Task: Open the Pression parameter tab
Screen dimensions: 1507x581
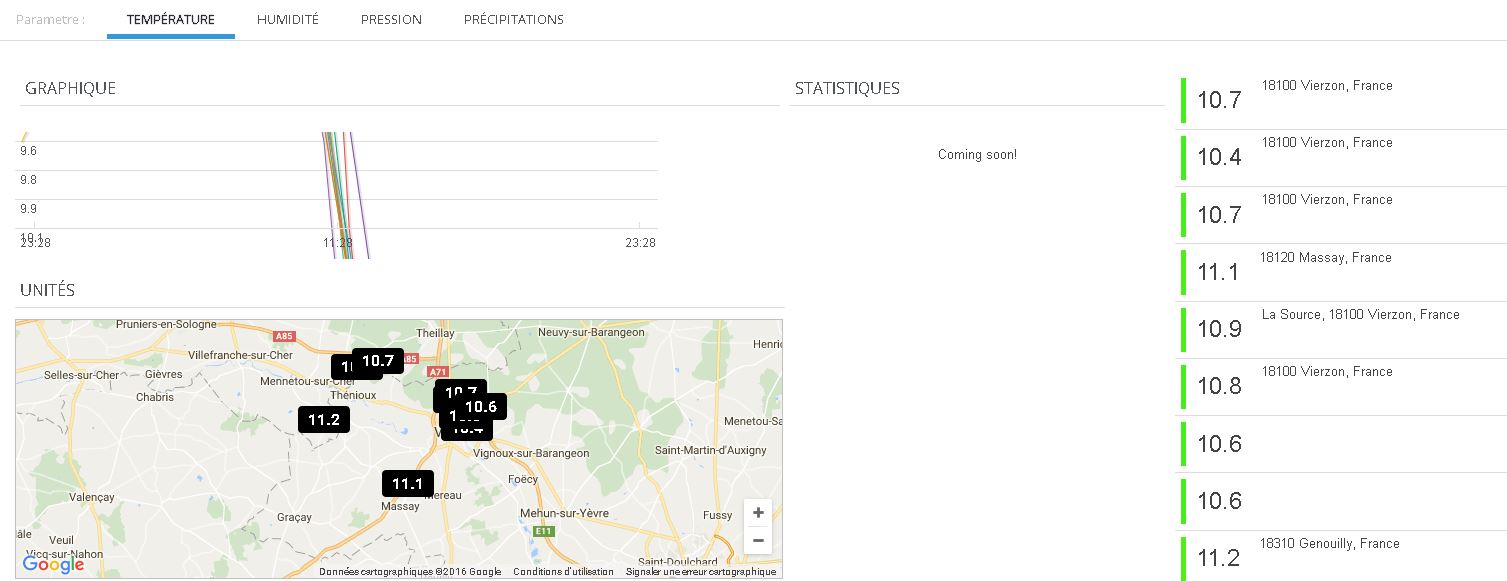Action: click(391, 20)
